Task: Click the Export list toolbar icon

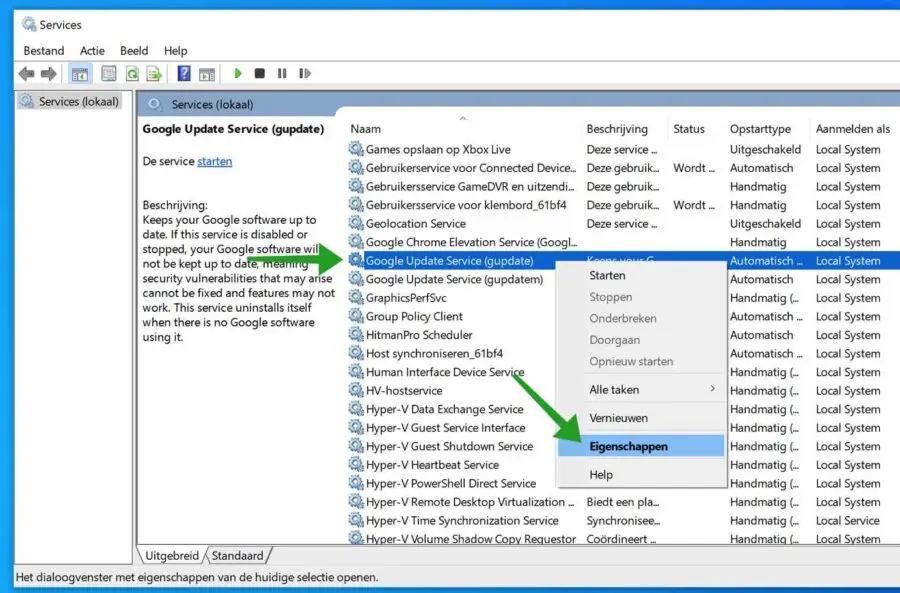Action: (x=154, y=73)
